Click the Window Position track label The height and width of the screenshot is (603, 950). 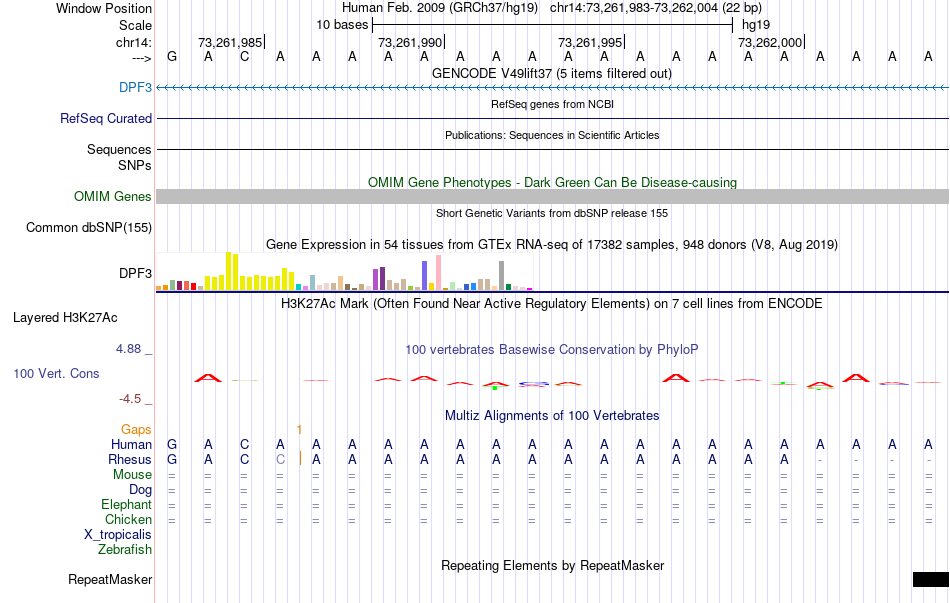pos(104,8)
